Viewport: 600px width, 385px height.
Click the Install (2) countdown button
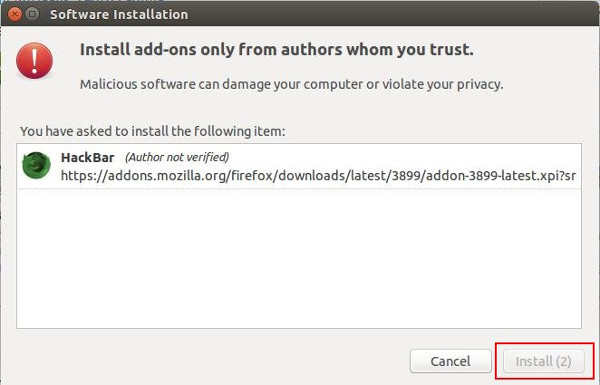point(543,361)
